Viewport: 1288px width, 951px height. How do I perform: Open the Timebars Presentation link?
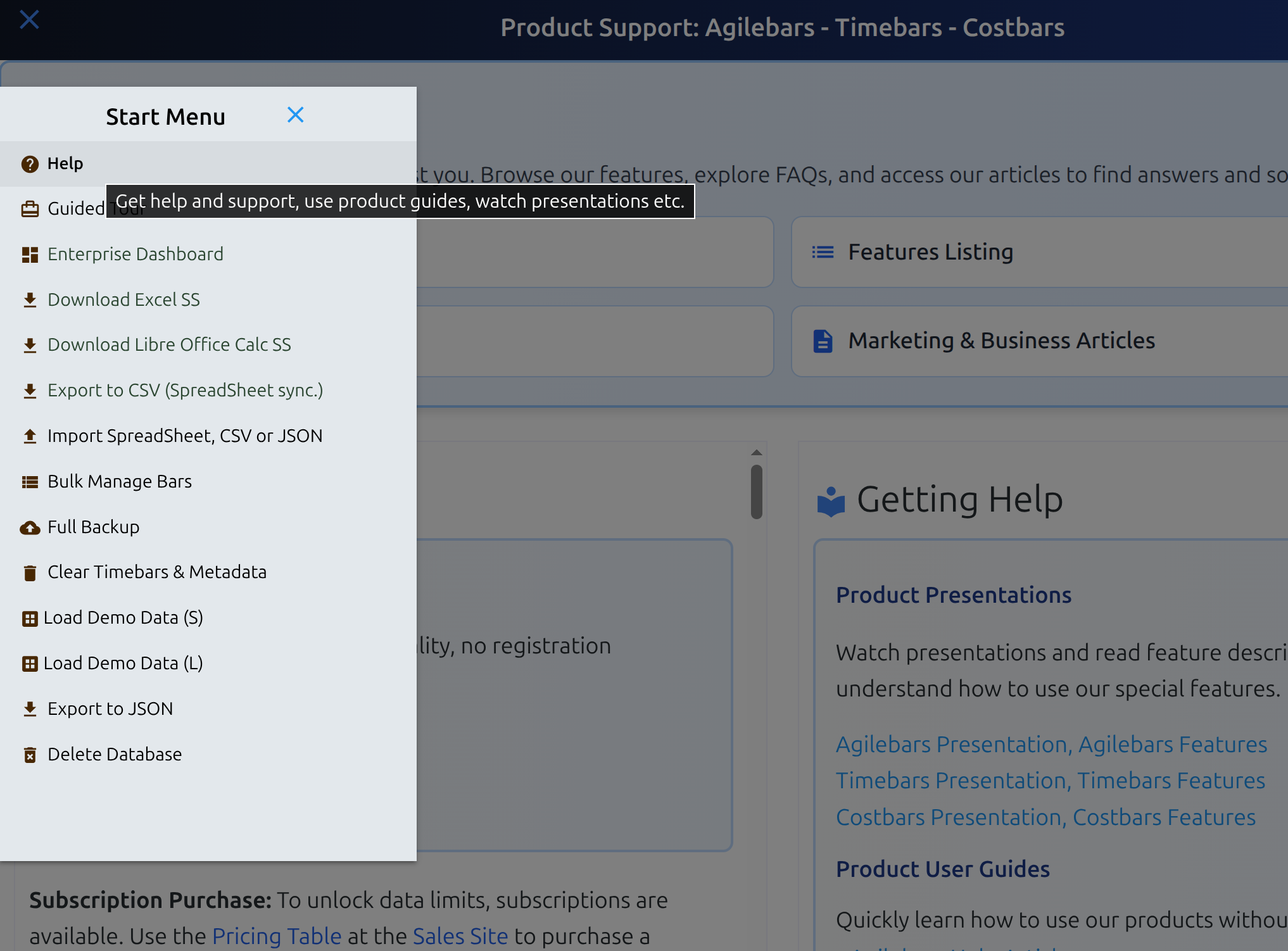(952, 781)
